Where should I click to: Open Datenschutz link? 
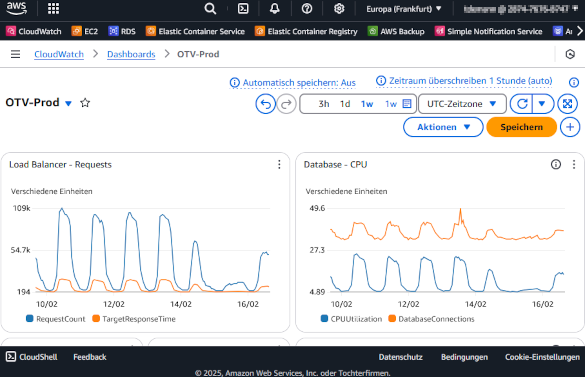pos(401,357)
